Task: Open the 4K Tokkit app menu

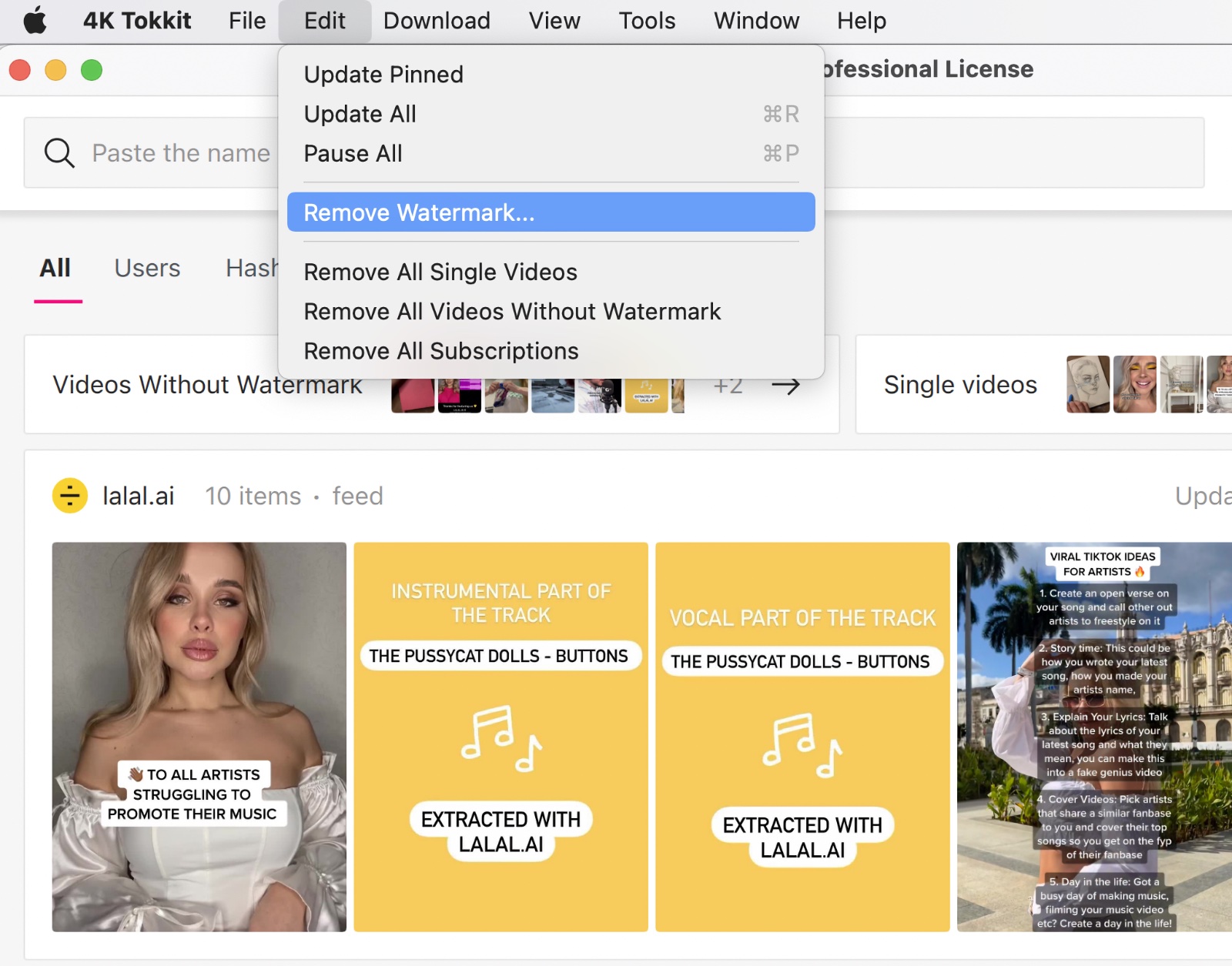Action: point(137,21)
